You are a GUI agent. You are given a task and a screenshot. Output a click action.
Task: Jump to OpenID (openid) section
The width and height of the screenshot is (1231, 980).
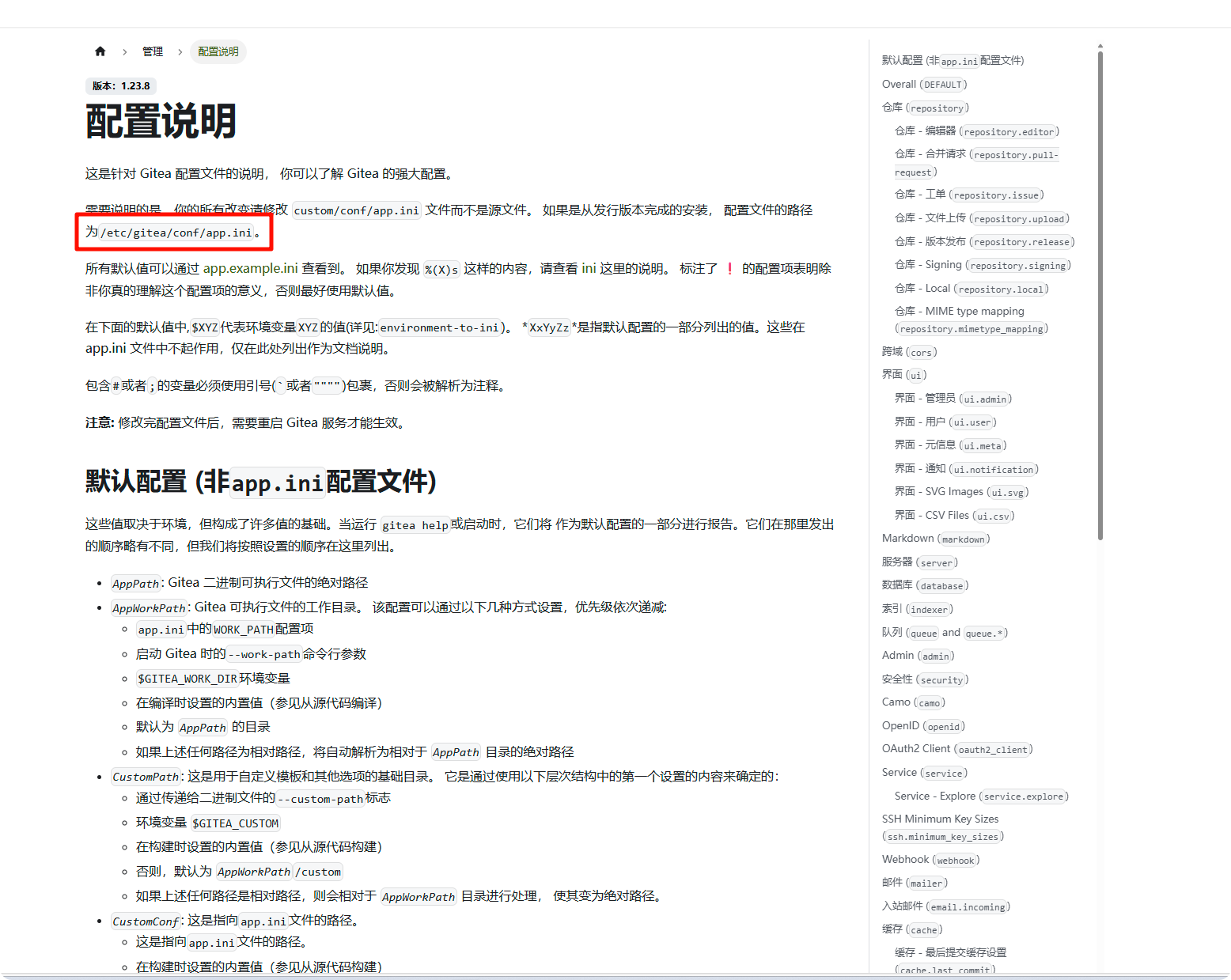click(x=923, y=726)
